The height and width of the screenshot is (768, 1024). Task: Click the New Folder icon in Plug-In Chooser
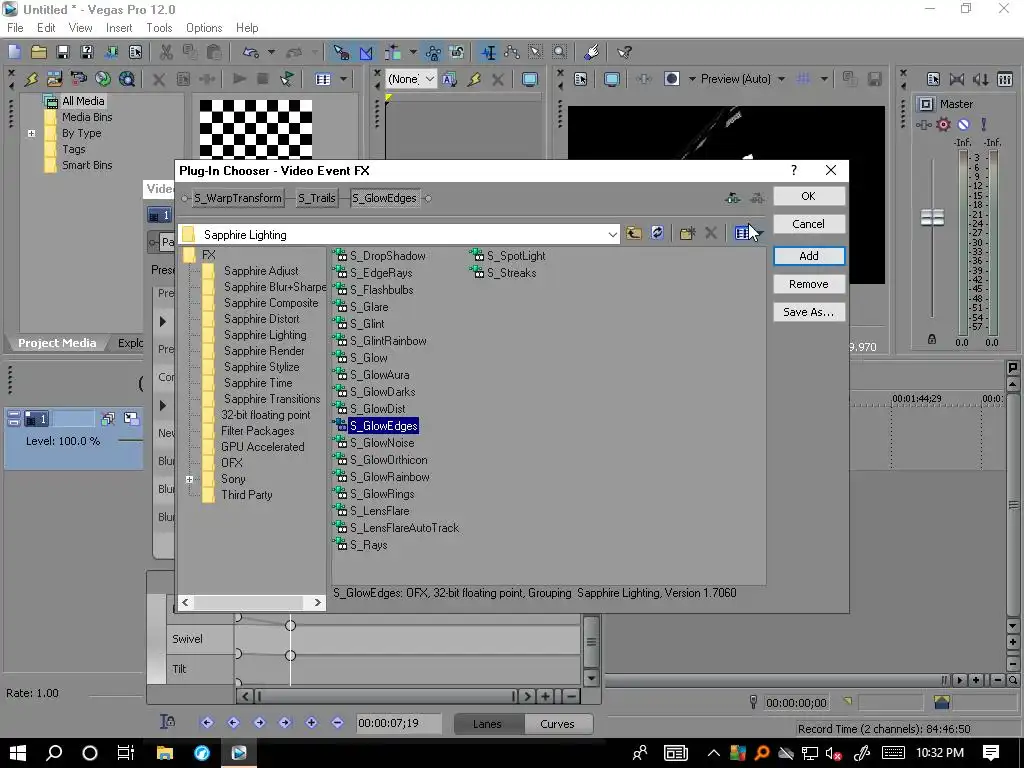point(687,233)
